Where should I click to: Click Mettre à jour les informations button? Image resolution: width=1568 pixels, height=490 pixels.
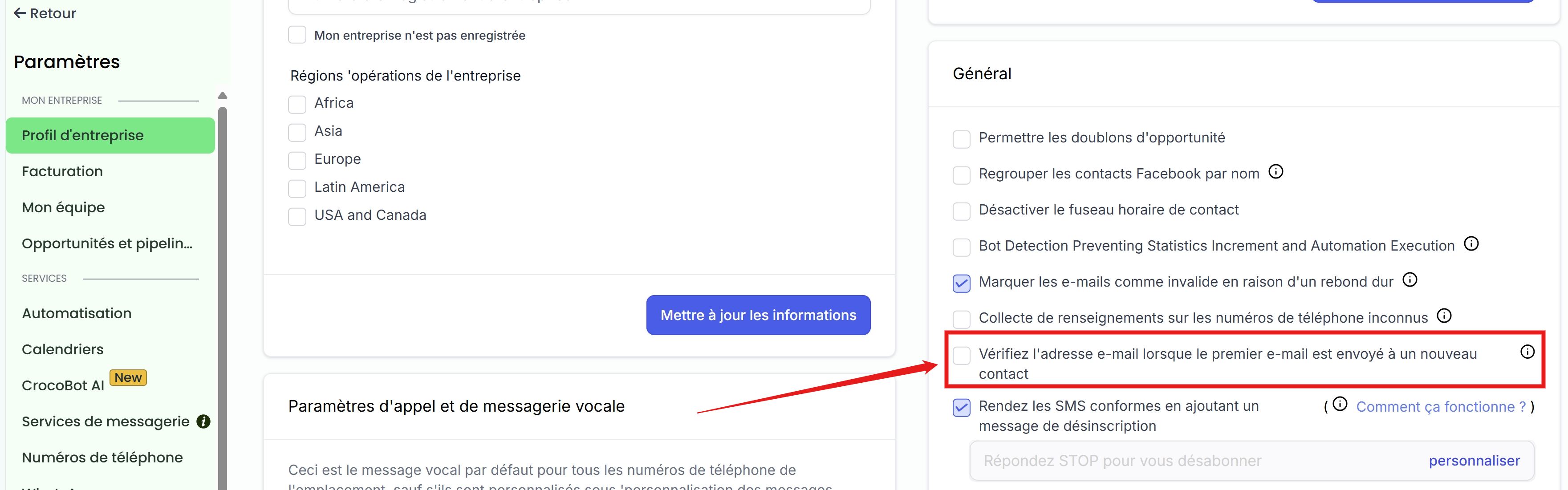click(758, 315)
